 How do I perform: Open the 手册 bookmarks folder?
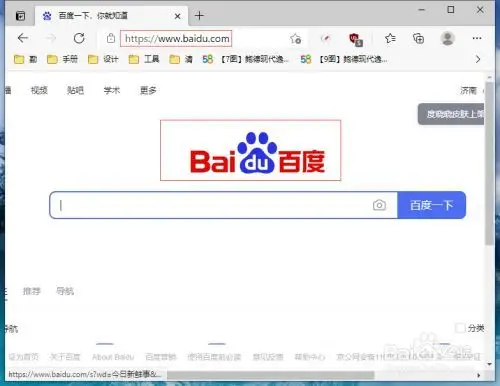[x=62, y=59]
